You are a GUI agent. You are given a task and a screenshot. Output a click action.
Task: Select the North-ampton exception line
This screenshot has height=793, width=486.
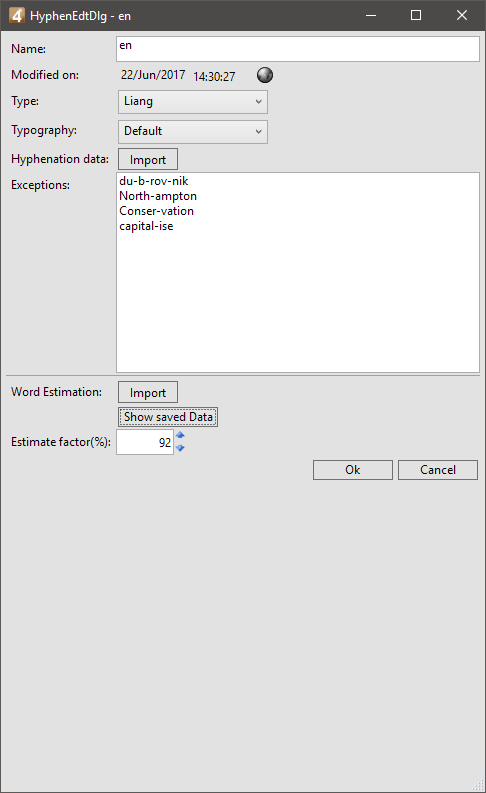[x=158, y=196]
